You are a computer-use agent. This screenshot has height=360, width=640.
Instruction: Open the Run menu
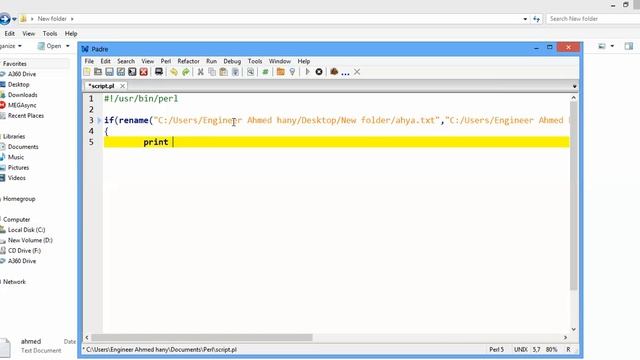tap(211, 61)
